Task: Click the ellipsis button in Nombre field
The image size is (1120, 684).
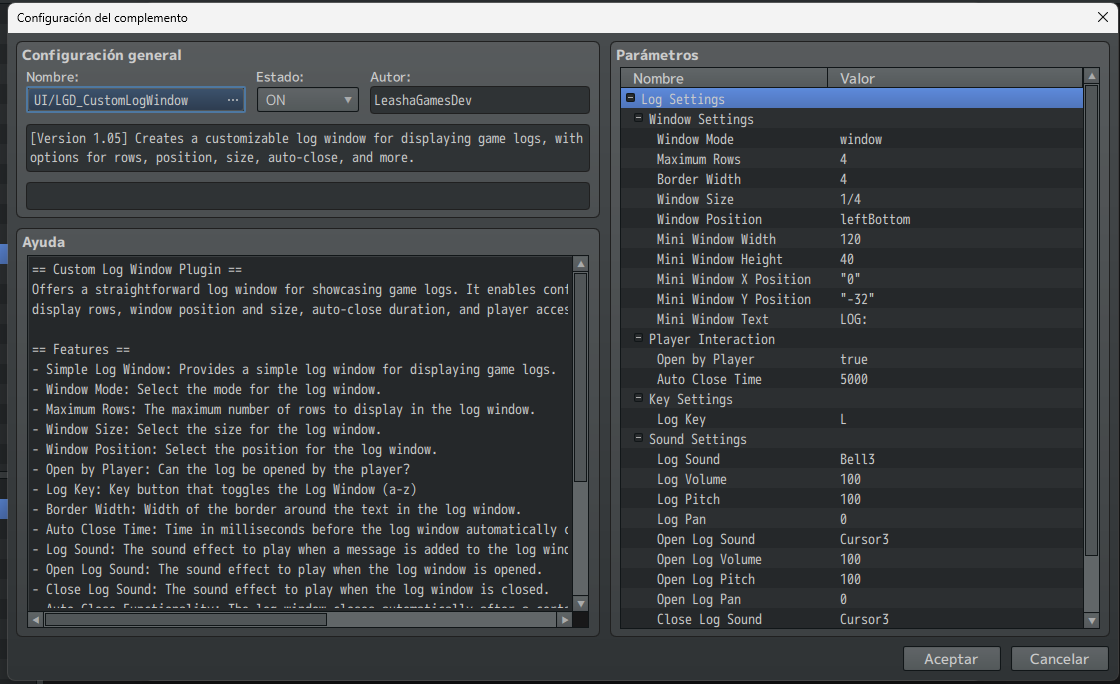Action: pyautogui.click(x=233, y=101)
